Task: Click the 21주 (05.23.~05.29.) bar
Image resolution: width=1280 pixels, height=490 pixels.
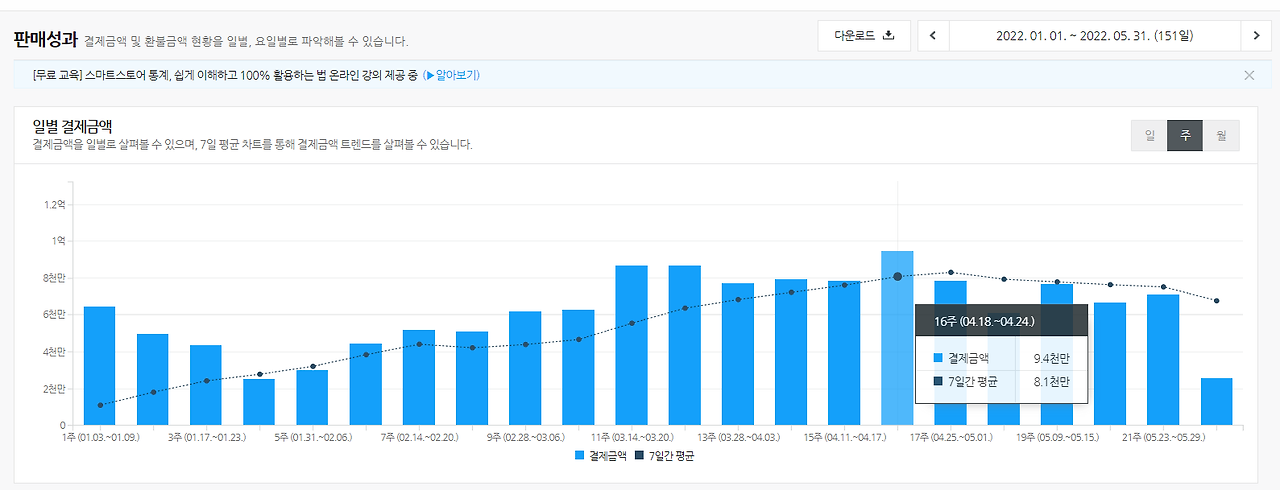Action: (x=1163, y=360)
